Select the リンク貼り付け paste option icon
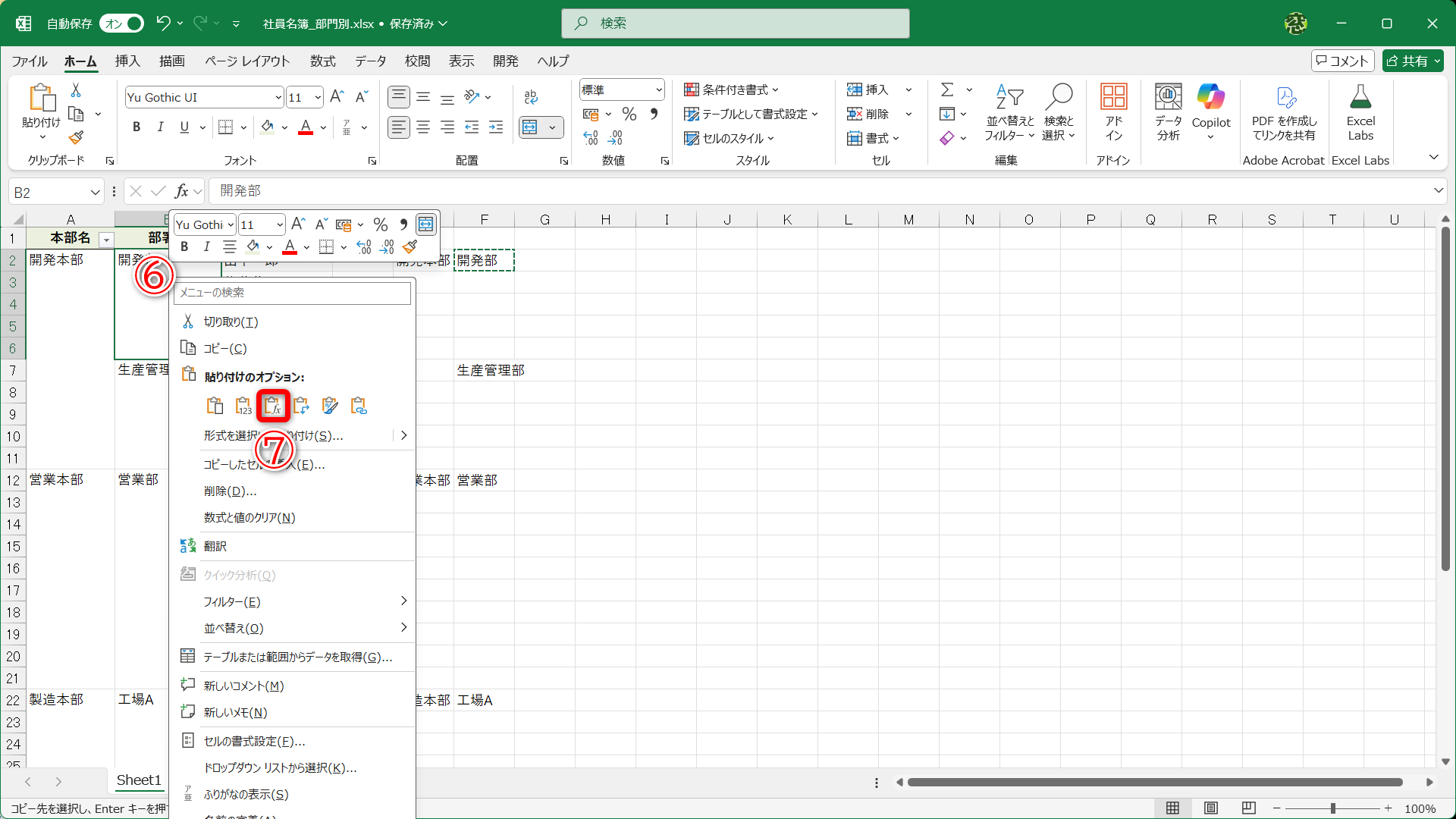1456x819 pixels. [359, 405]
